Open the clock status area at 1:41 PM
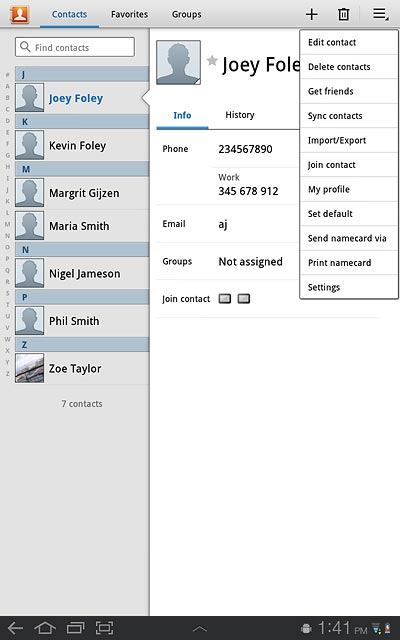The image size is (400, 640). (x=342, y=628)
